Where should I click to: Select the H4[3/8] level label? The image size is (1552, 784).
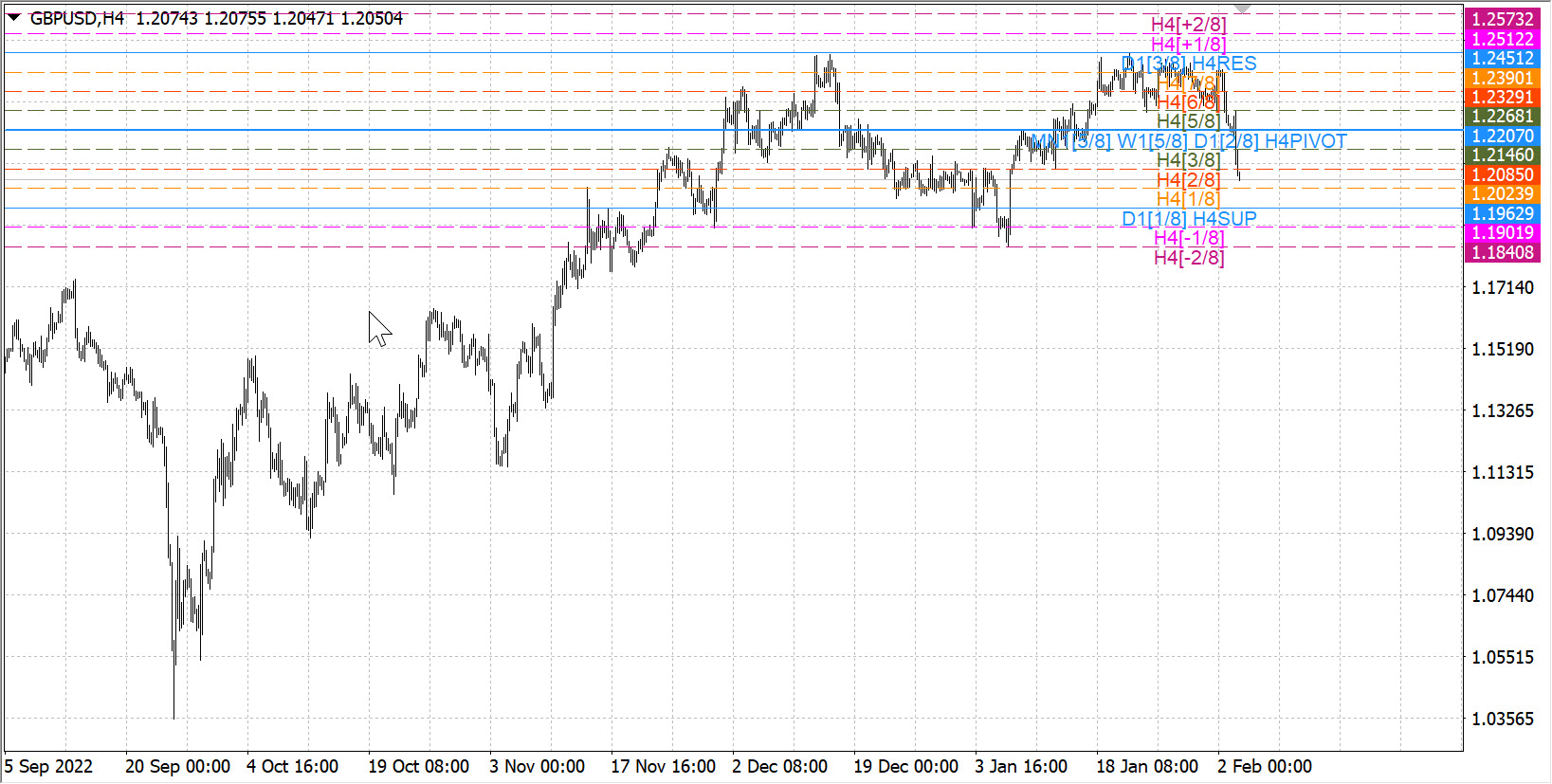click(x=1189, y=160)
